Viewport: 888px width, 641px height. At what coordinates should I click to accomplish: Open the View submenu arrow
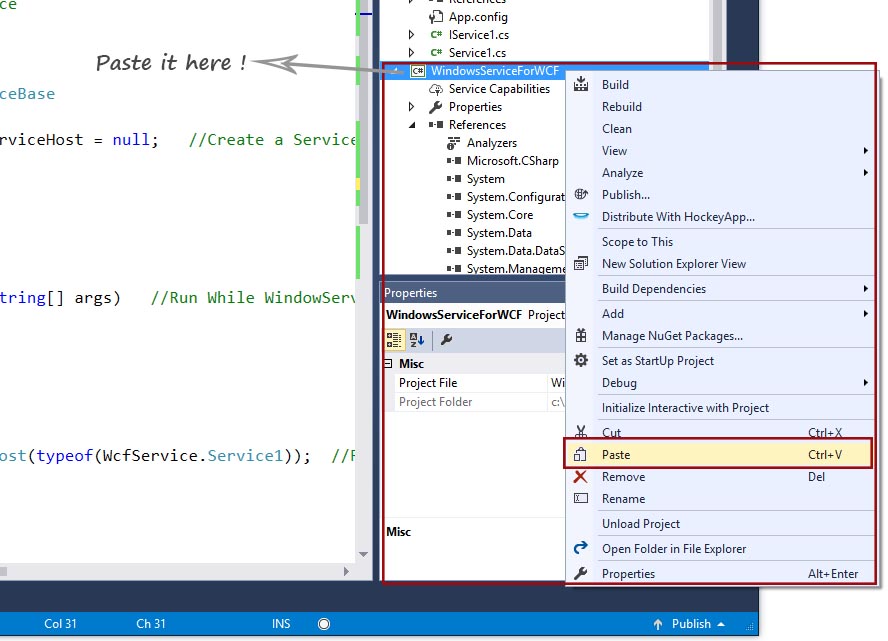[x=865, y=151]
